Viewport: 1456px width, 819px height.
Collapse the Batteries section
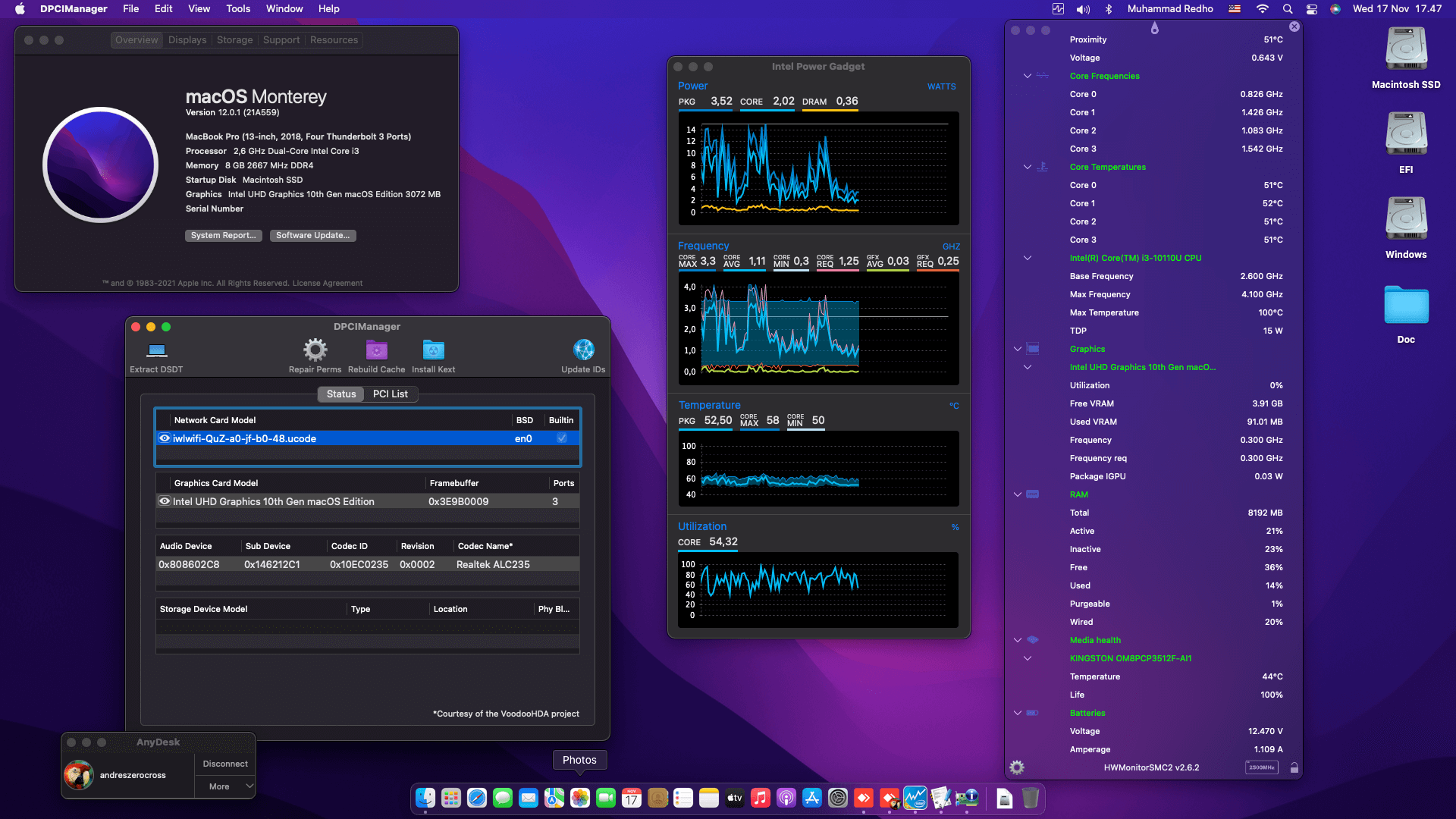coord(1018,713)
